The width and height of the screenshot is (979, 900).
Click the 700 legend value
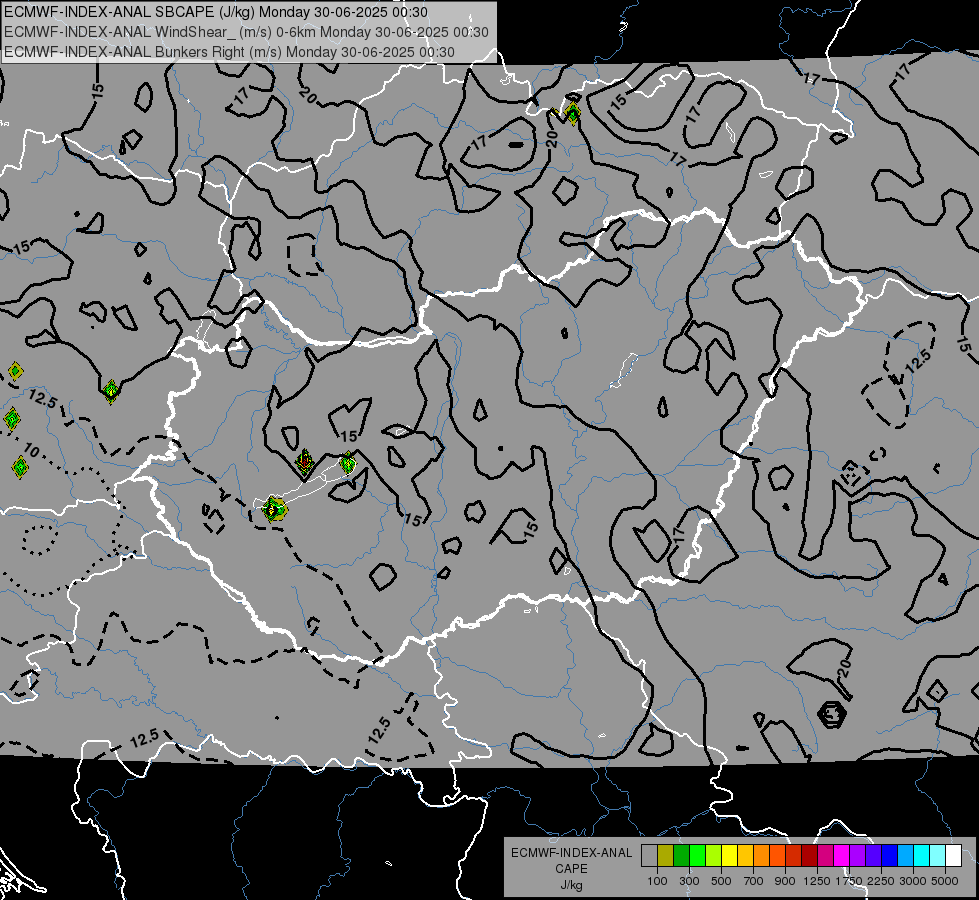coord(754,881)
